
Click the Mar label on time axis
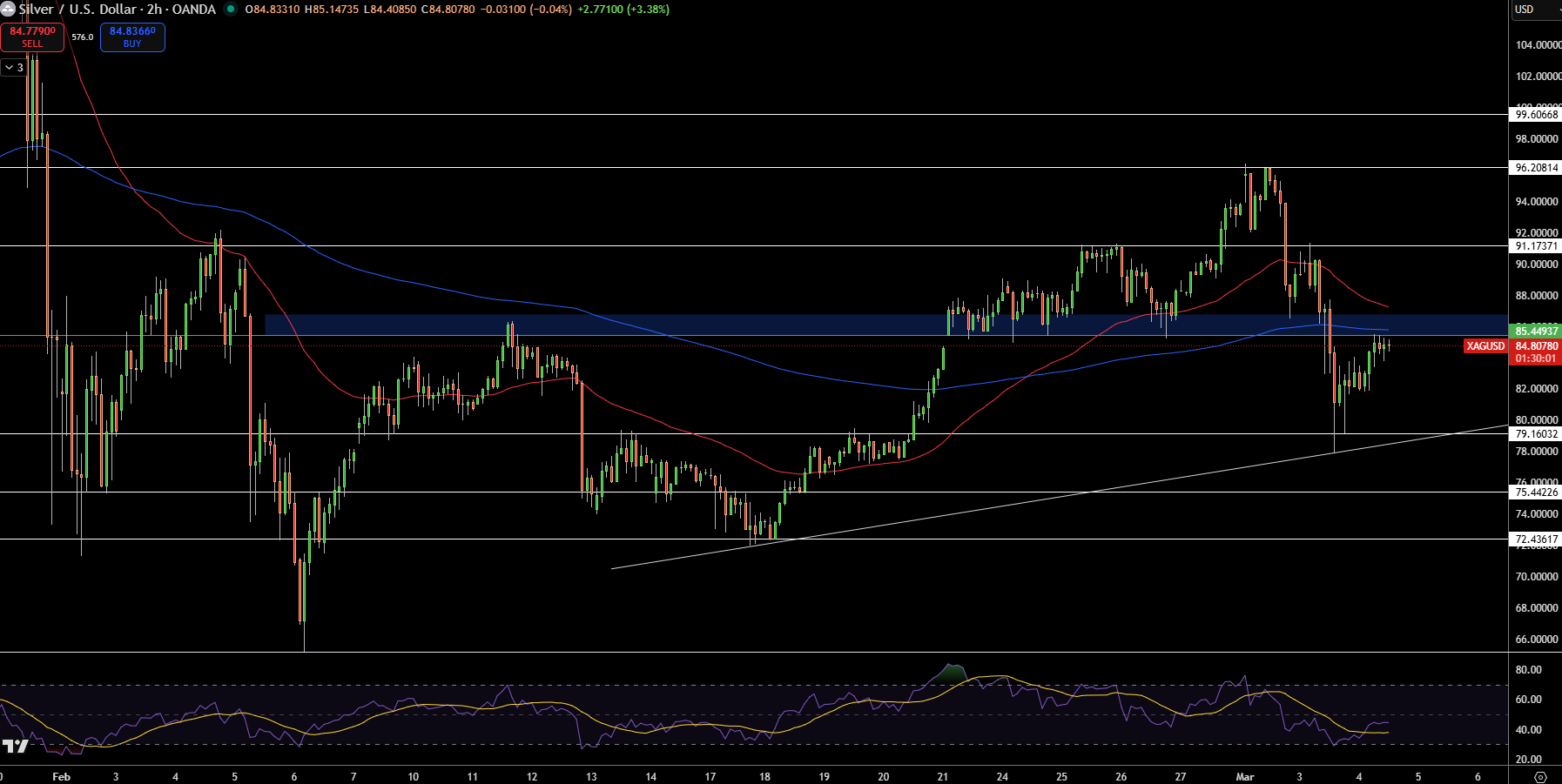click(1245, 776)
